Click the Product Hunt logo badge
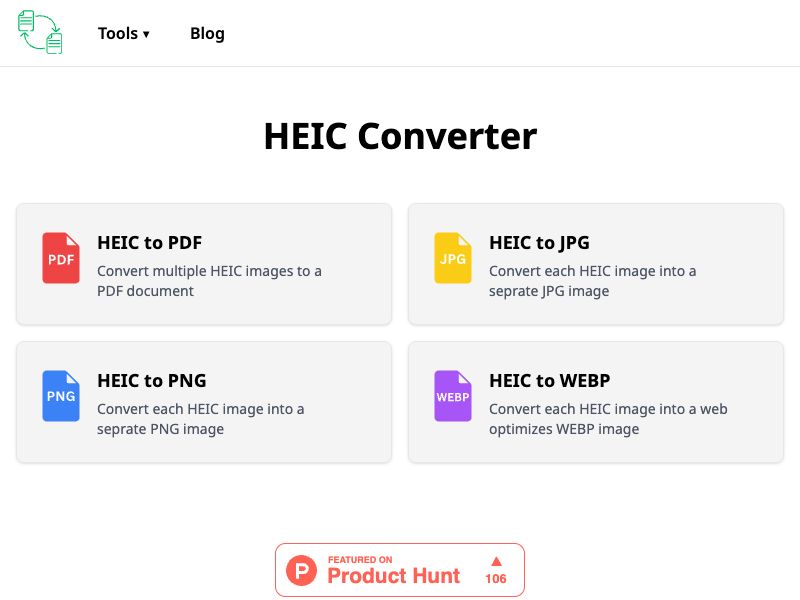Image resolution: width=800 pixels, height=600 pixels. [x=302, y=570]
